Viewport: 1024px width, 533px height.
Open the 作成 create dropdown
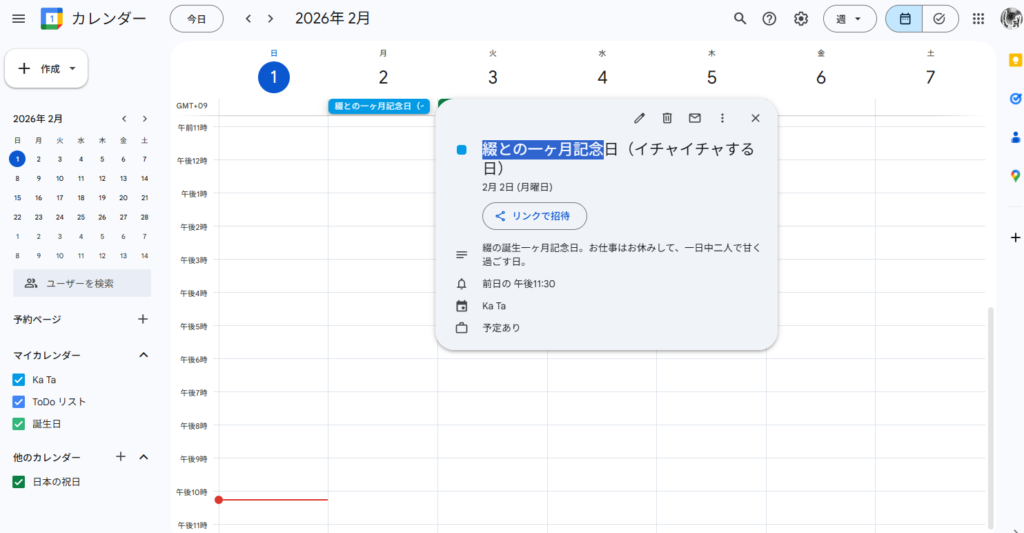click(x=47, y=68)
